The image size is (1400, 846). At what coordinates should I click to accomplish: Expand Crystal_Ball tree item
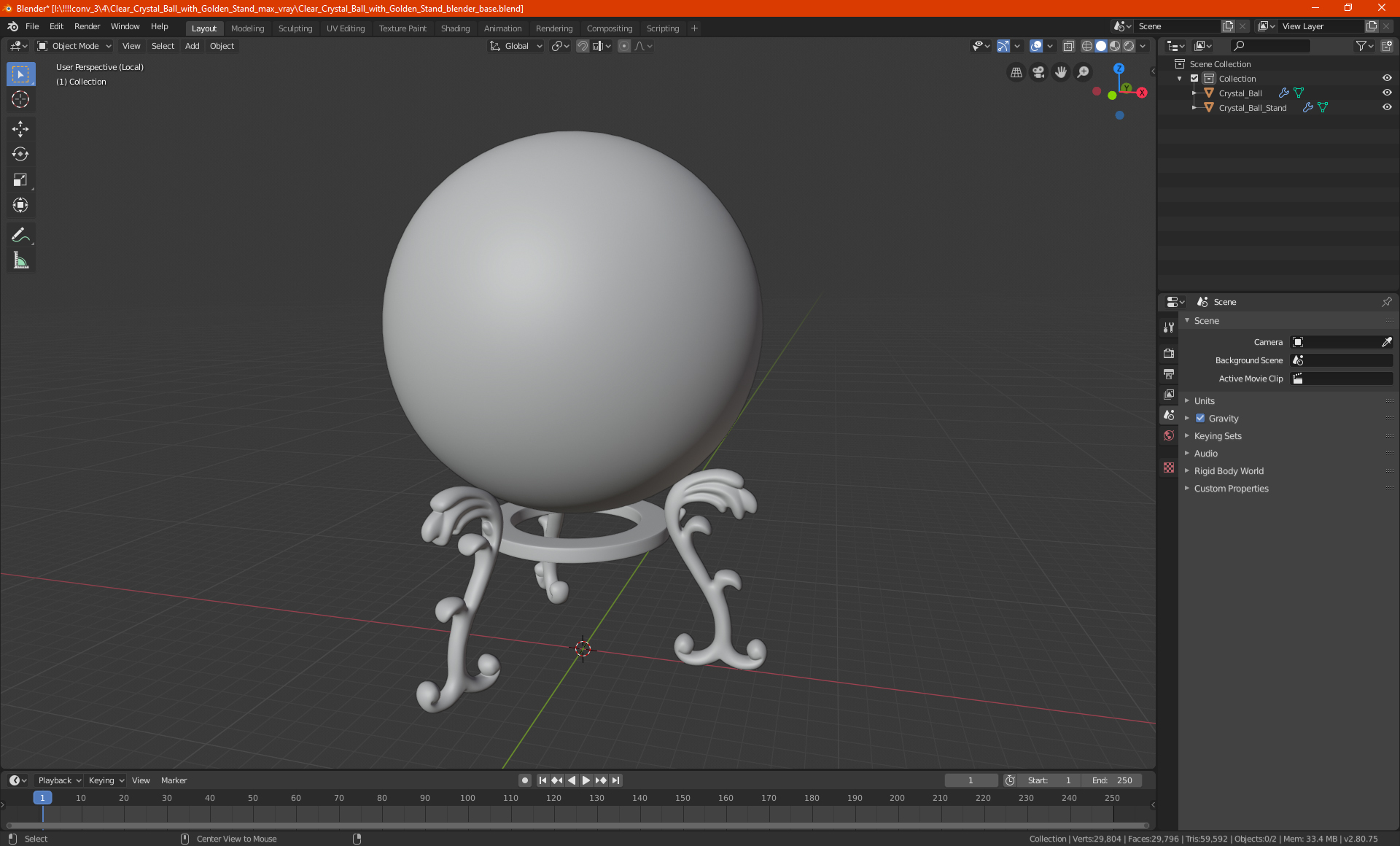[x=1194, y=93]
